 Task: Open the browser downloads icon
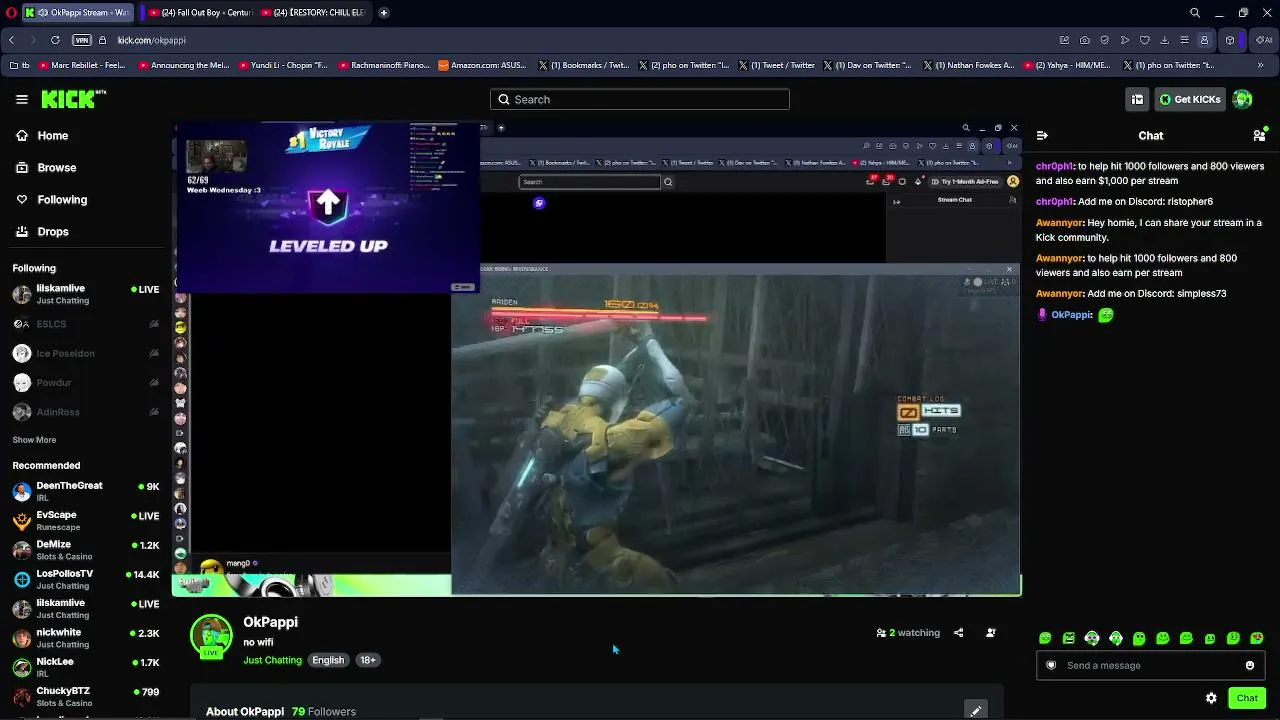click(x=1165, y=40)
